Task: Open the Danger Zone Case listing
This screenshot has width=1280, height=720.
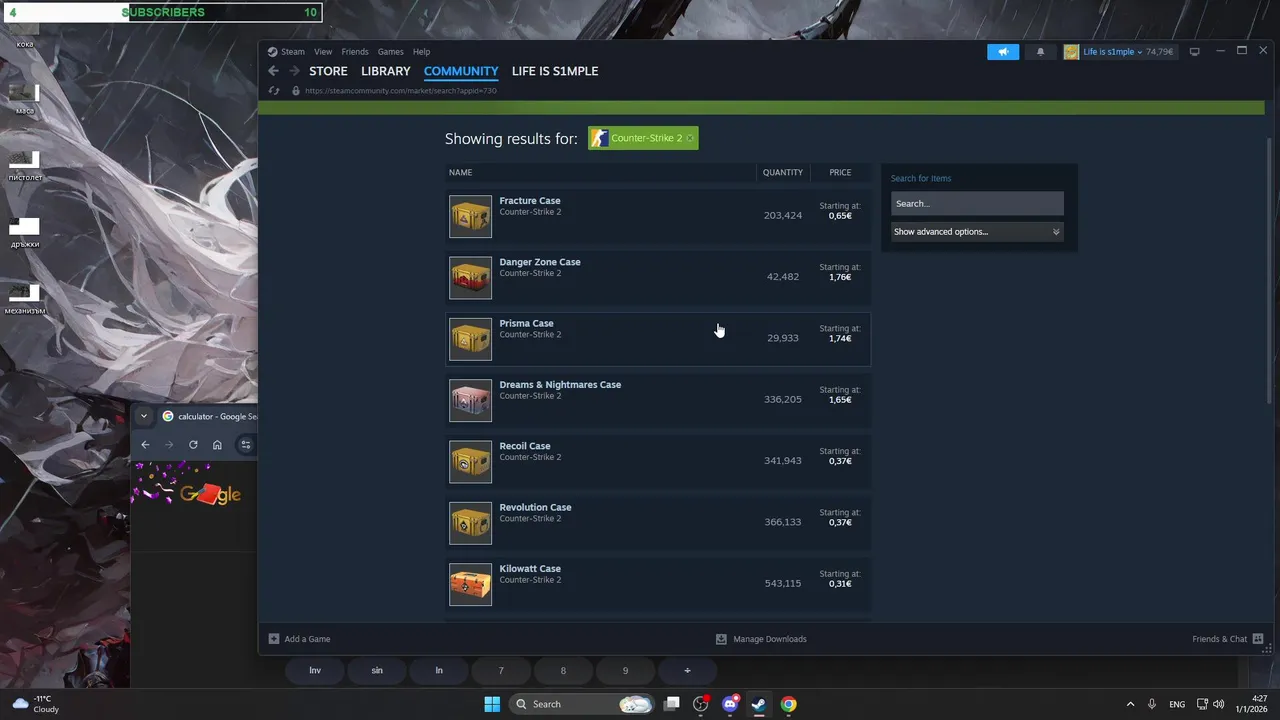Action: [658, 277]
